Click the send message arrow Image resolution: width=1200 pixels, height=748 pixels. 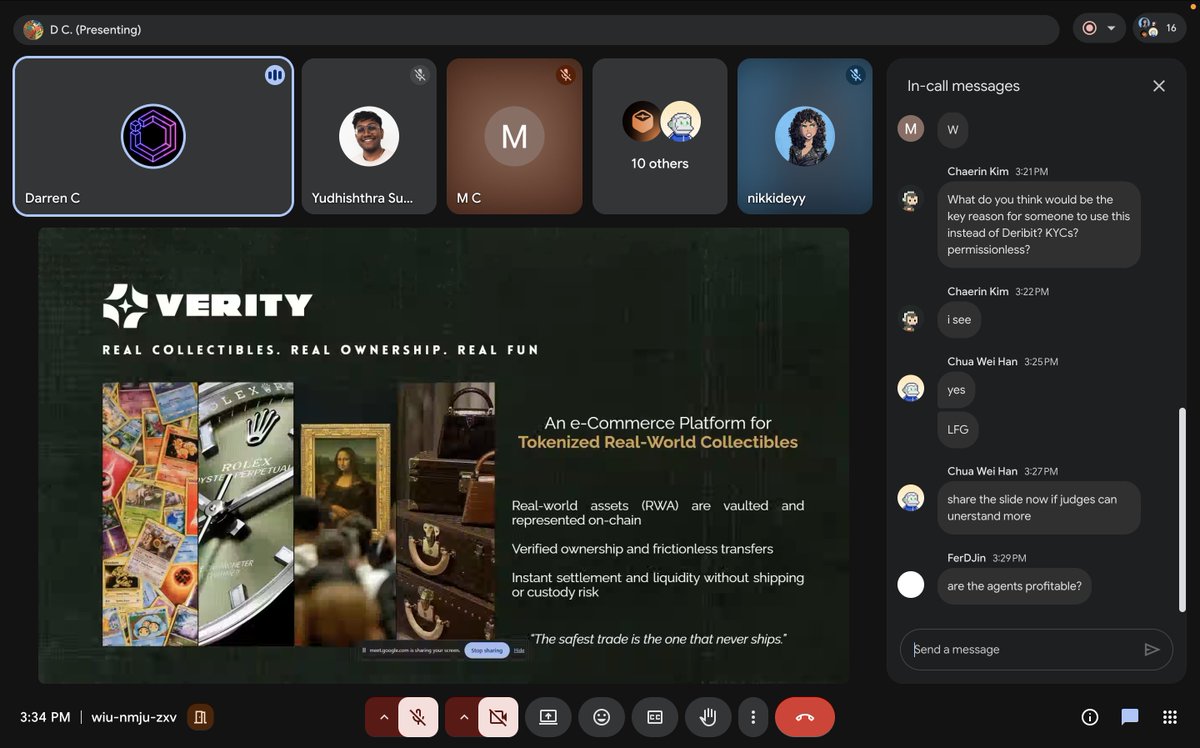click(1151, 649)
